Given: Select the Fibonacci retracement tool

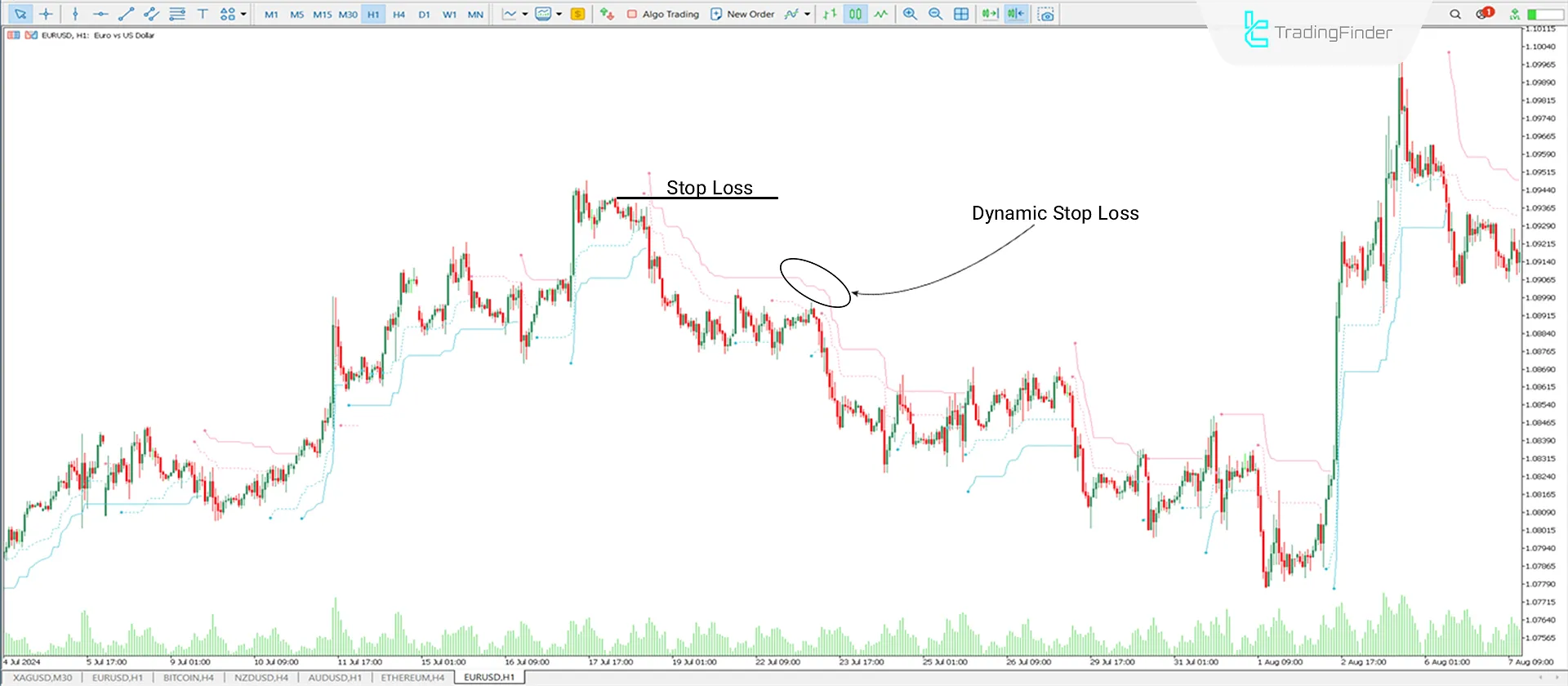Looking at the screenshot, I should [x=177, y=14].
